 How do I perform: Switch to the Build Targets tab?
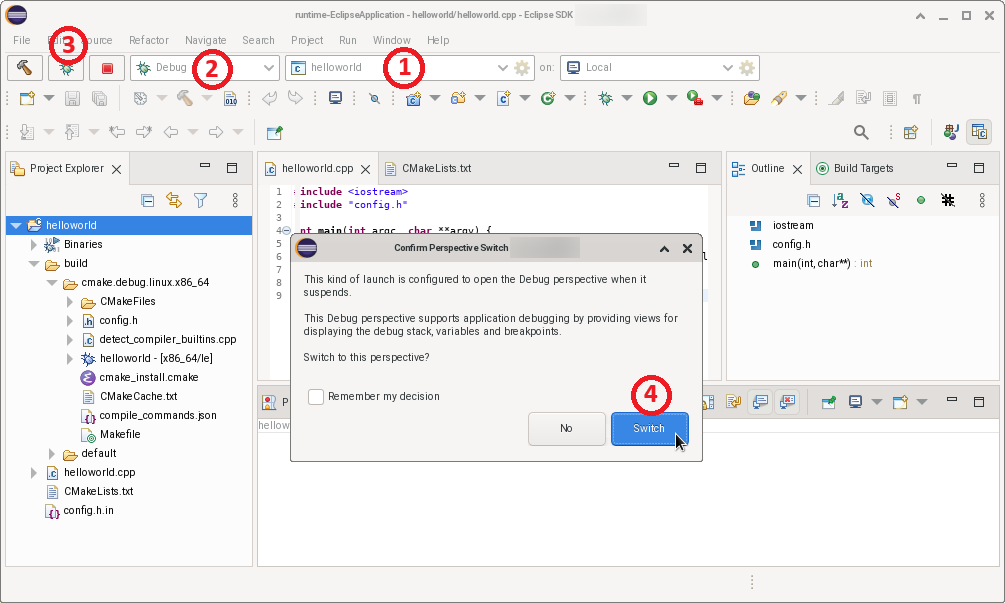pos(855,168)
